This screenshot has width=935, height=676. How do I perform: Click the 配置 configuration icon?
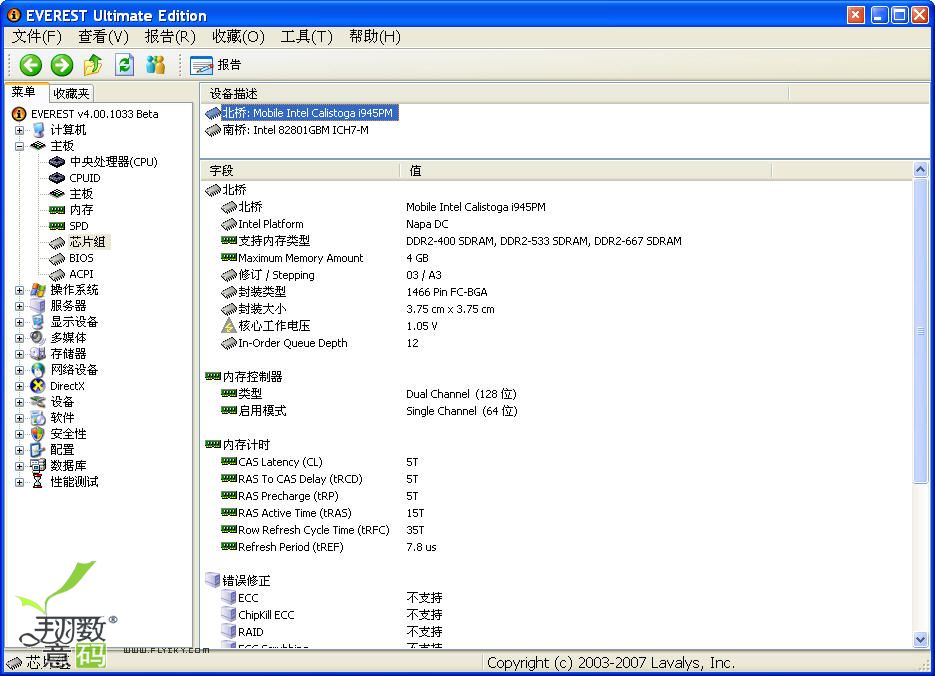(x=38, y=450)
